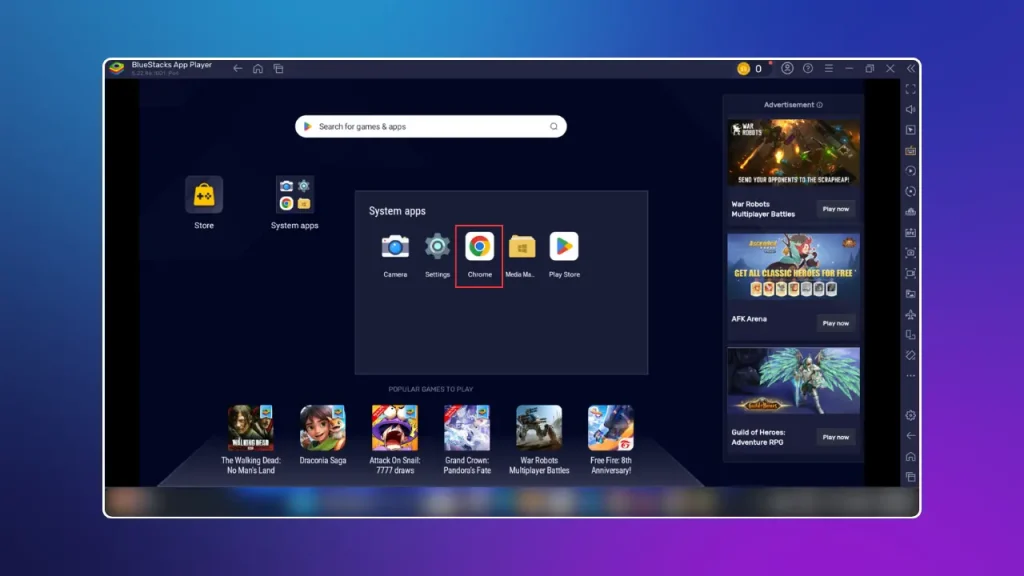Click Play now for War Robots ad
The width and height of the screenshot is (1024, 576).
[835, 209]
